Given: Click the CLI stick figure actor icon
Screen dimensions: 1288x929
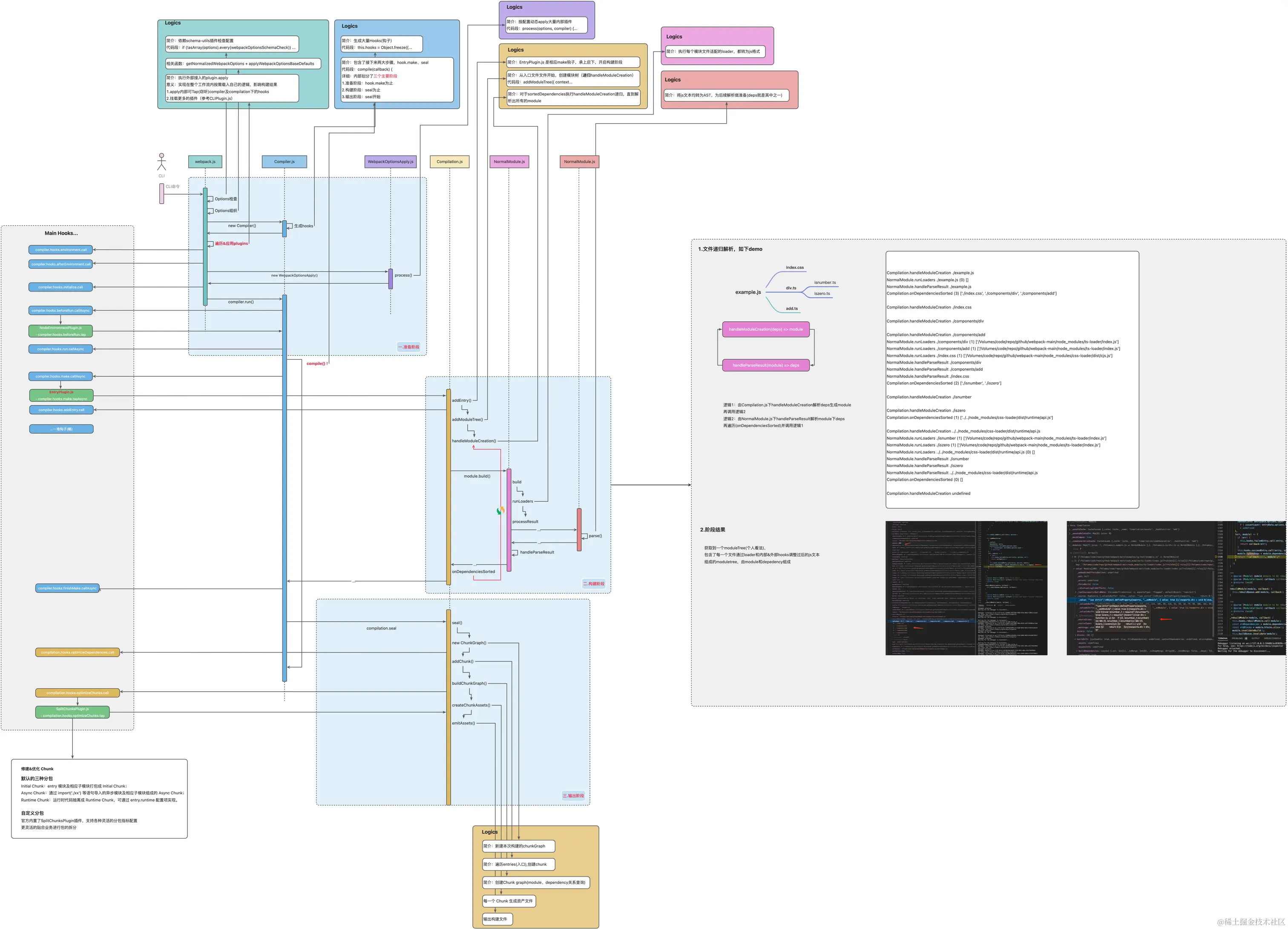Looking at the screenshot, I should point(162,162).
